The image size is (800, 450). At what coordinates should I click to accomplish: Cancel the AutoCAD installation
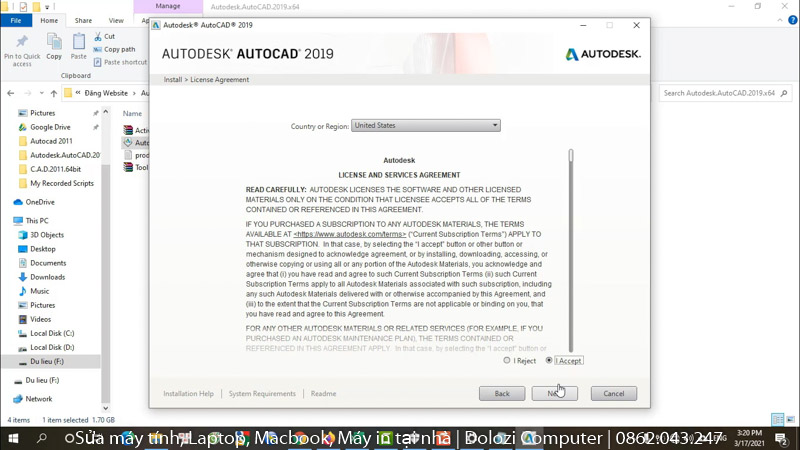[614, 393]
